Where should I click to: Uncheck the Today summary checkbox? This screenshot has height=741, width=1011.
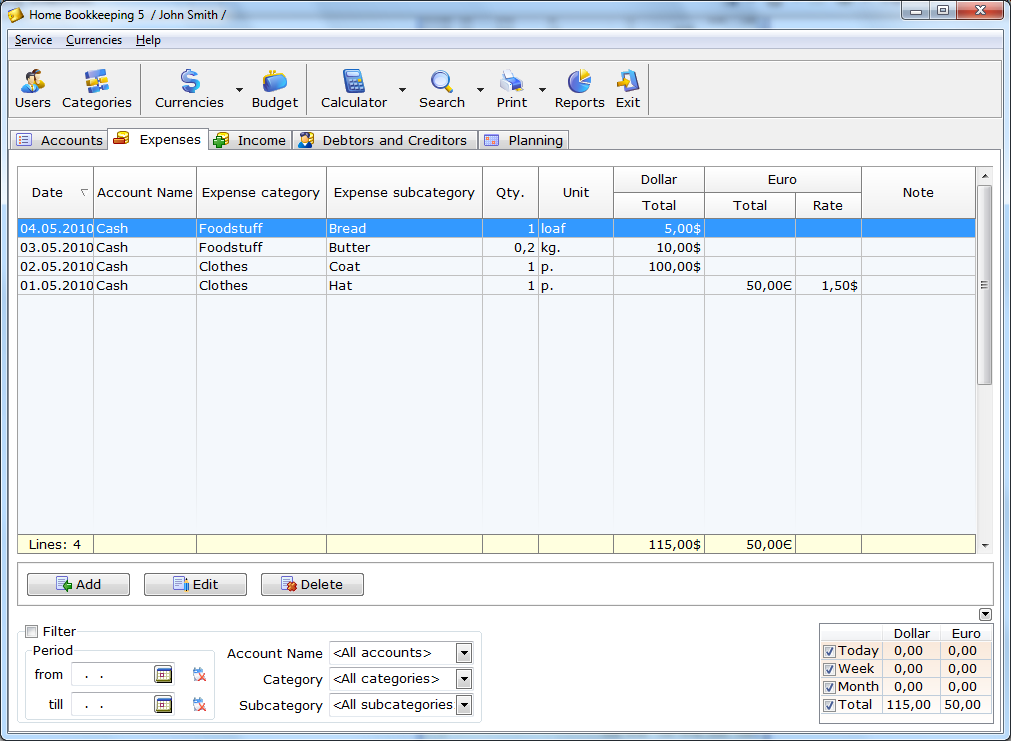[x=829, y=651]
